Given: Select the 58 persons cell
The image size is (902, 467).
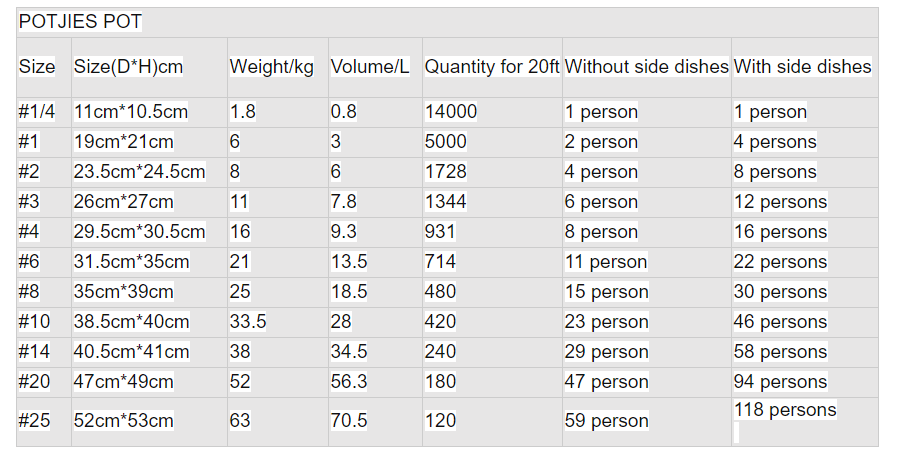Looking at the screenshot, I should [780, 352].
